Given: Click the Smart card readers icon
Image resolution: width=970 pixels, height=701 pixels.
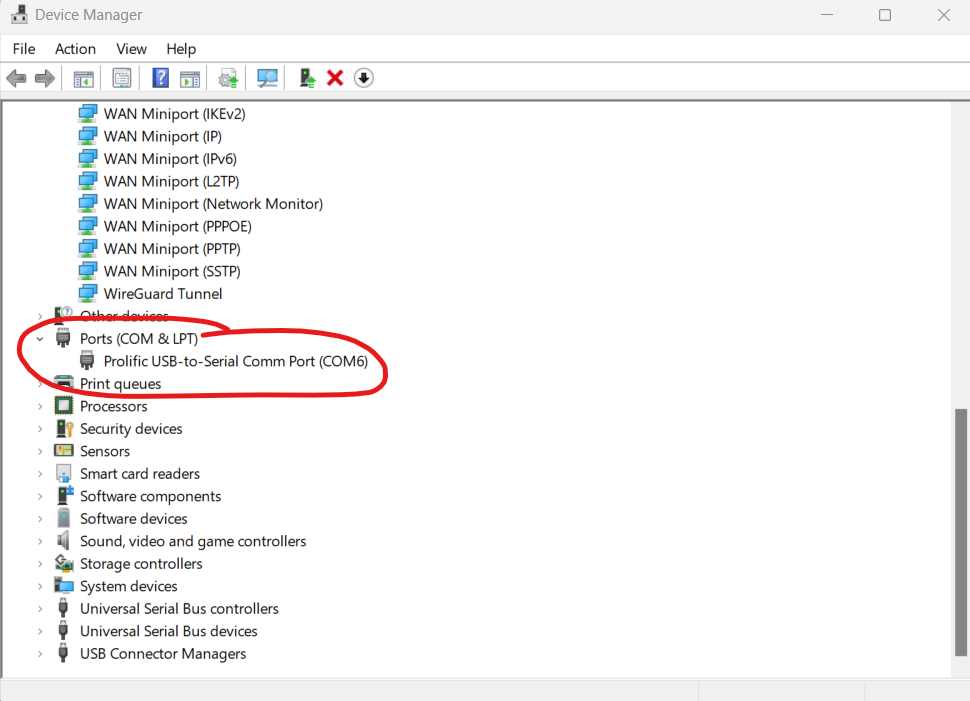Looking at the screenshot, I should [x=64, y=474].
